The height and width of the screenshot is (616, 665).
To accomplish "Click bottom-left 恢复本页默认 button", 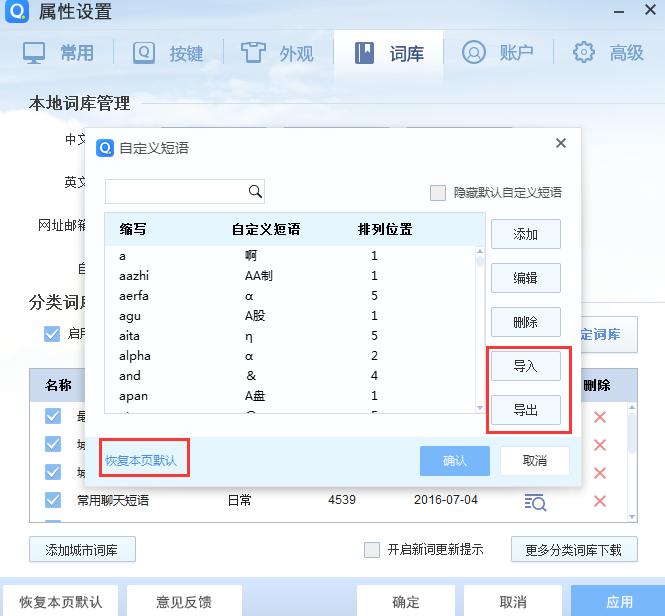I will 61,601.
